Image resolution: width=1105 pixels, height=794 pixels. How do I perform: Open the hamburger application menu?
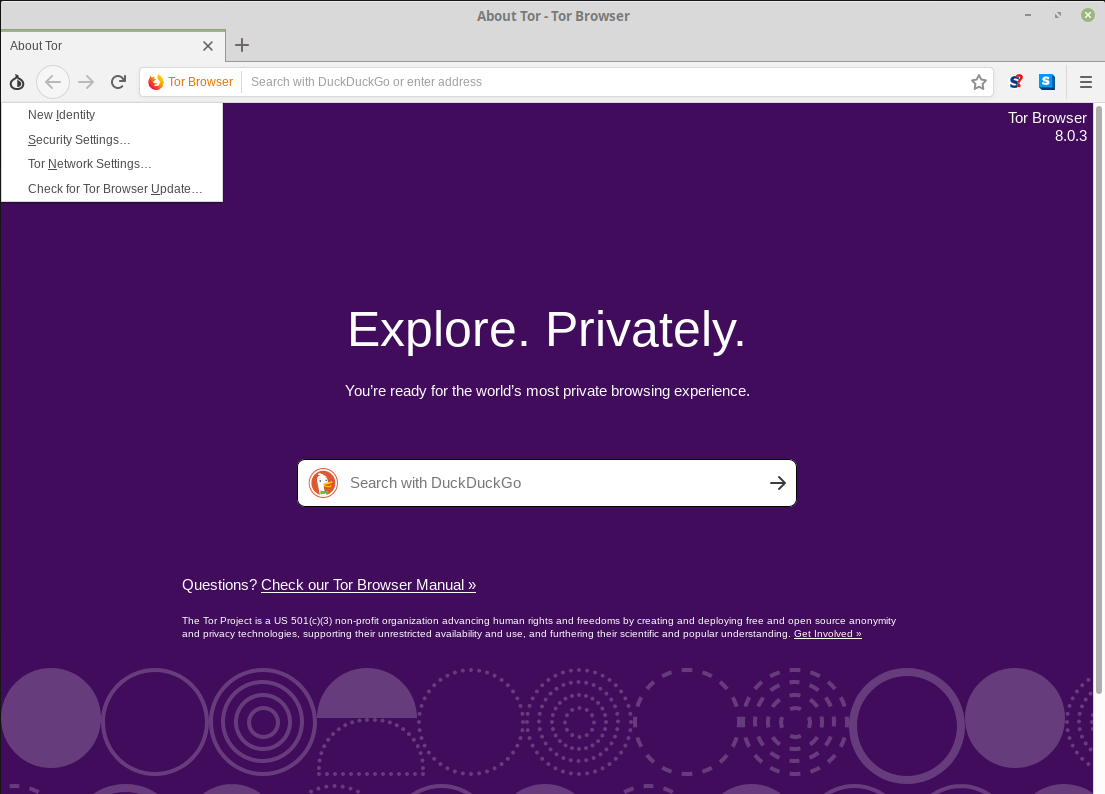[x=1085, y=82]
